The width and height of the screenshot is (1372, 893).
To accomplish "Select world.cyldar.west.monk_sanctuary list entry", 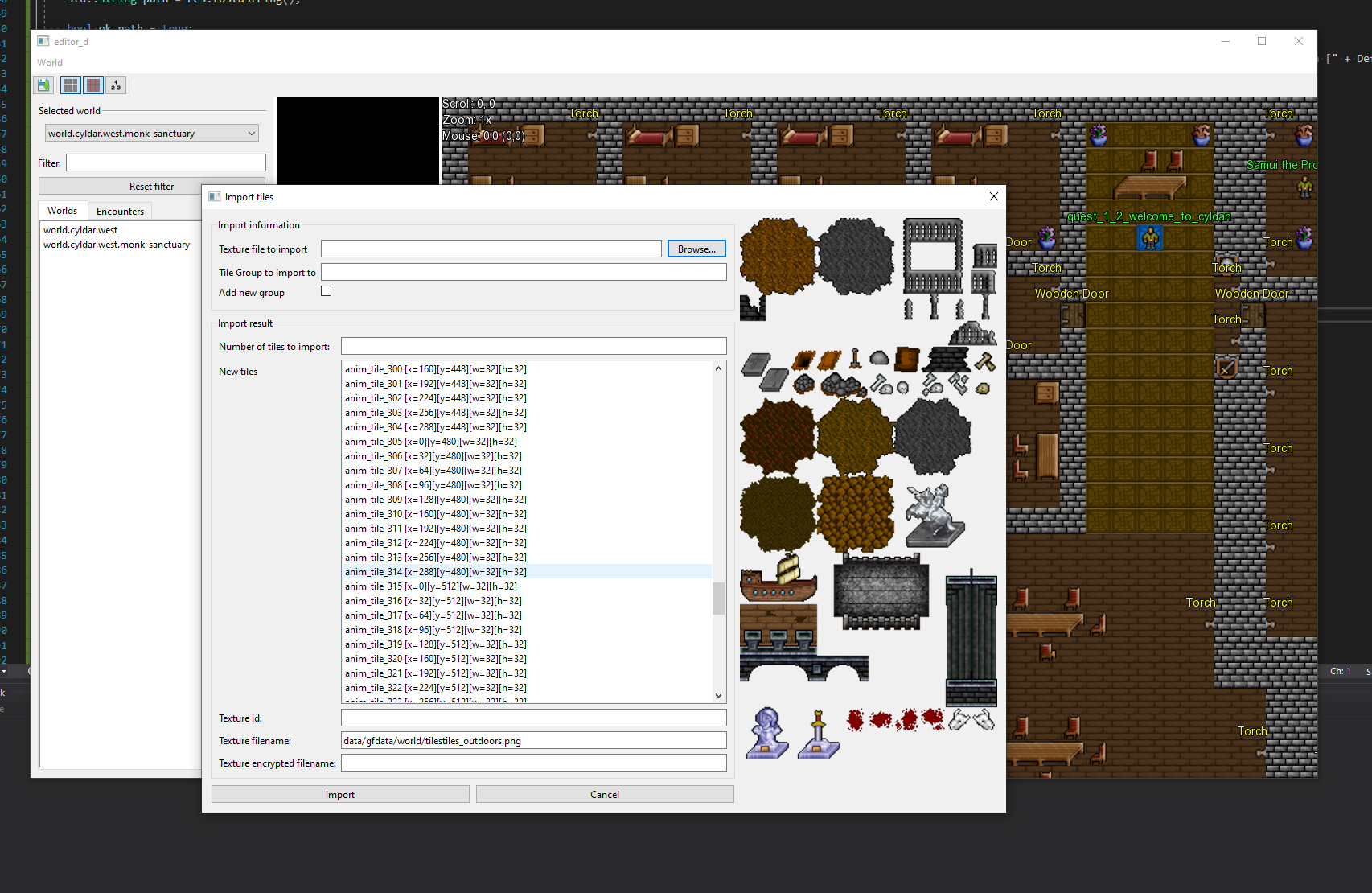I will [117, 245].
